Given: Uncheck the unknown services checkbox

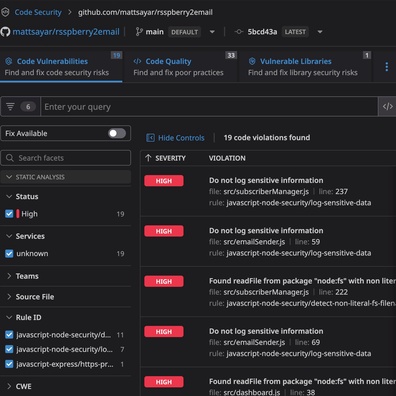Looking at the screenshot, I should 9,253.
